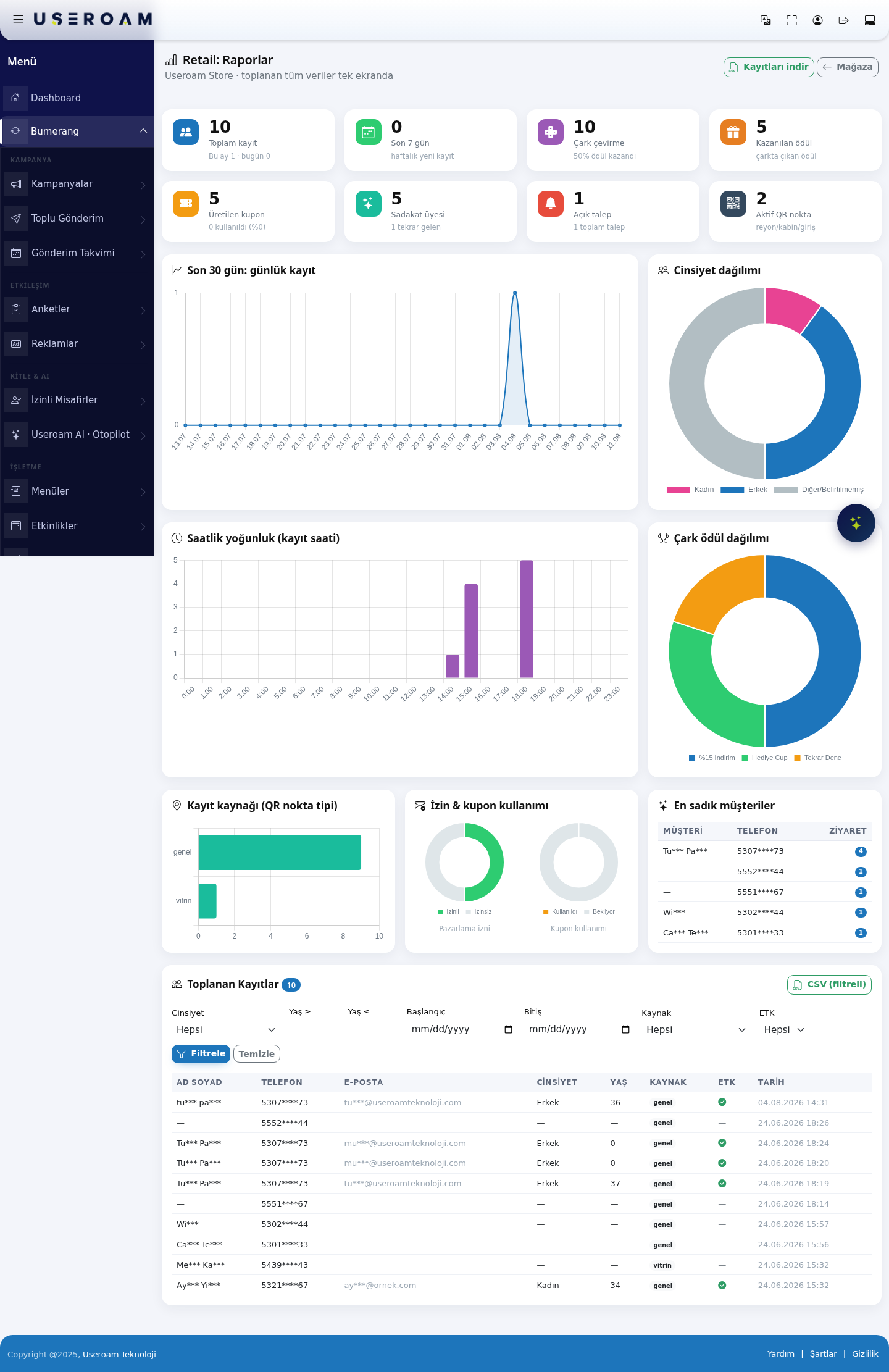Click the Son 7 gün calendar icon

(x=368, y=132)
